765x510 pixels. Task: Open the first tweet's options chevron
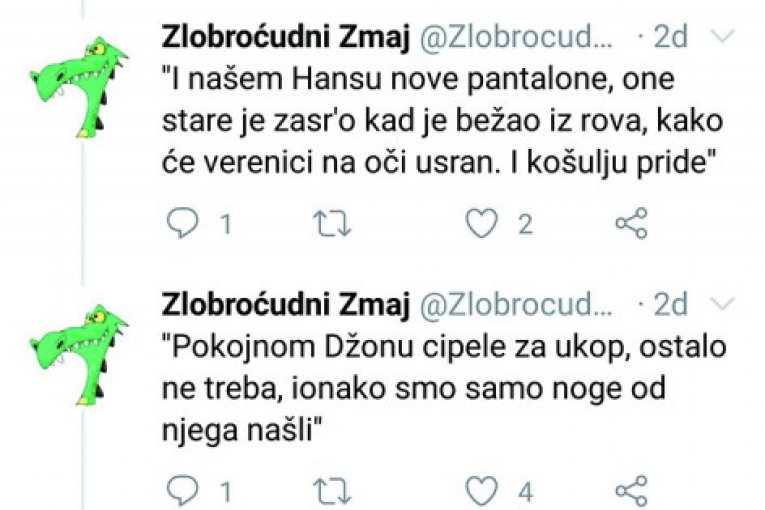(720, 38)
